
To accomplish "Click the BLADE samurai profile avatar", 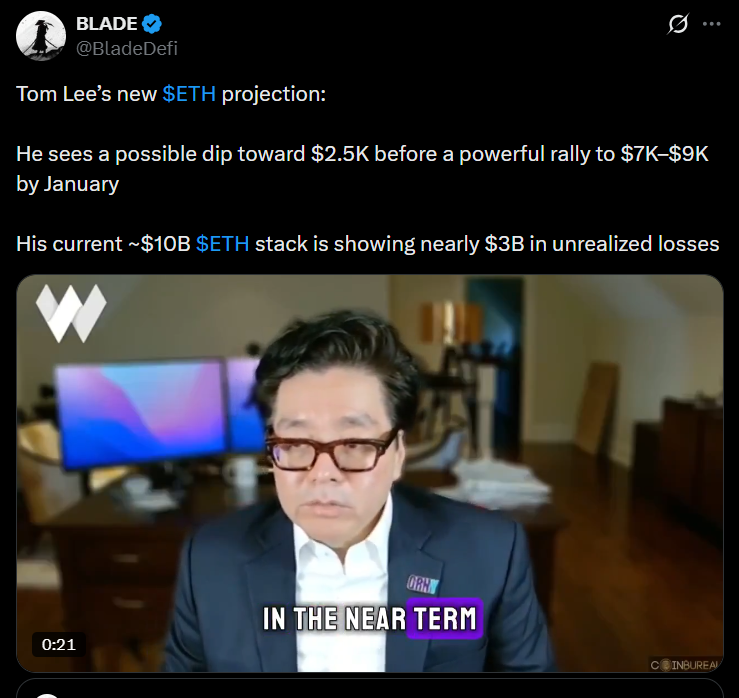I will [41, 36].
